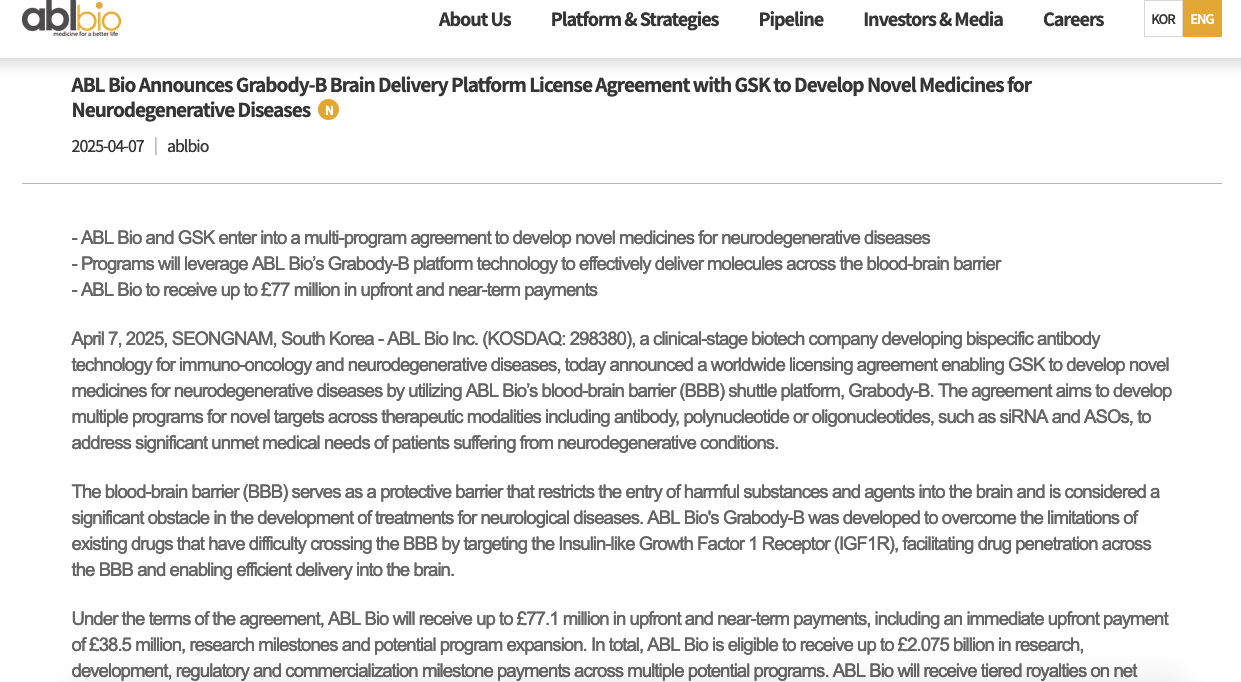Click the 2025-04-07 publication date
1241x682 pixels.
pos(108,146)
